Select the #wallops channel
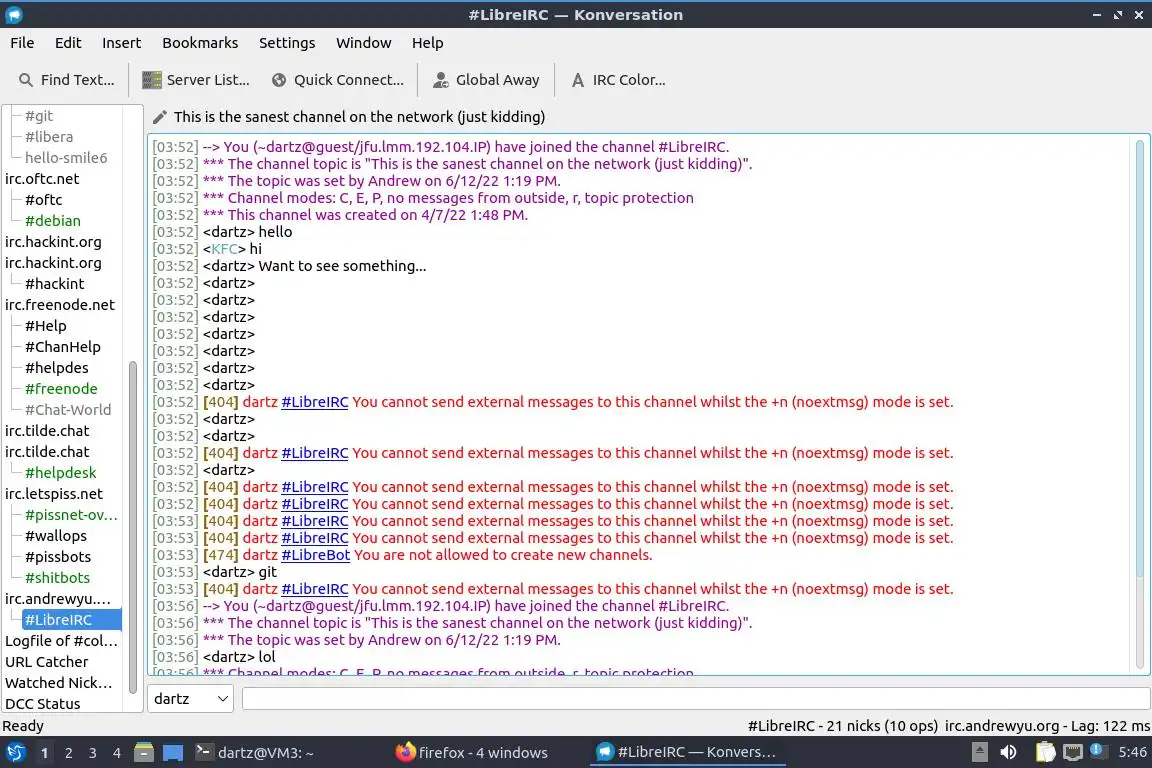This screenshot has height=768, width=1152. (56, 536)
